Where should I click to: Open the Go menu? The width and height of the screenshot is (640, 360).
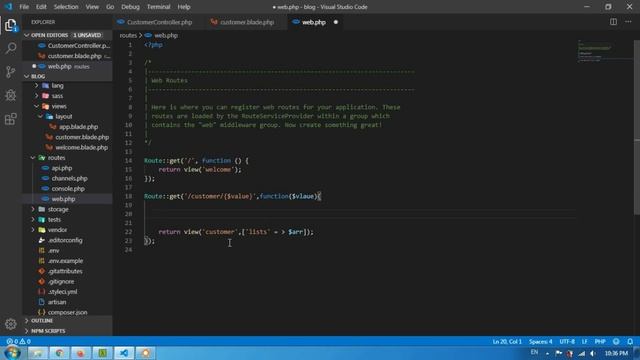tap(110, 7)
